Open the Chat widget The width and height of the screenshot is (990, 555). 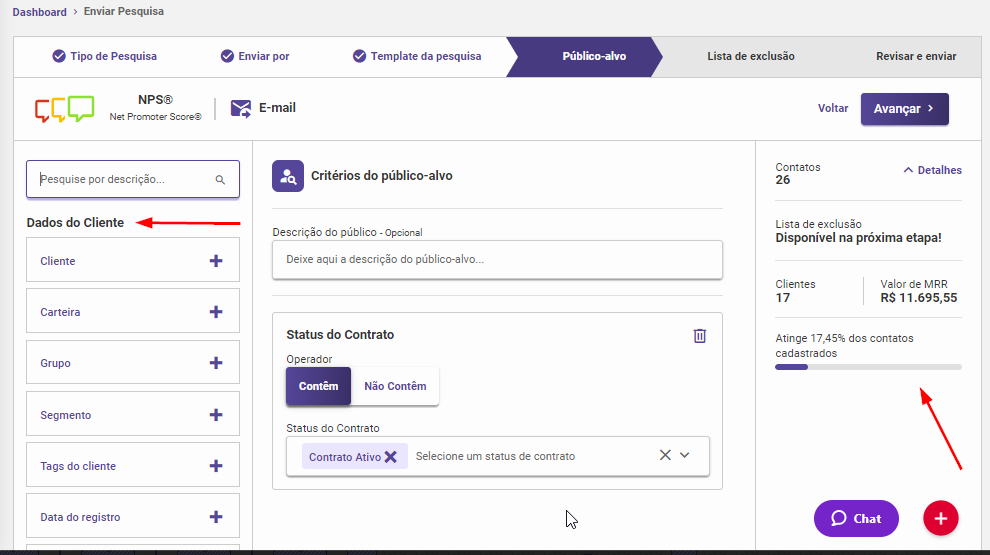(856, 518)
